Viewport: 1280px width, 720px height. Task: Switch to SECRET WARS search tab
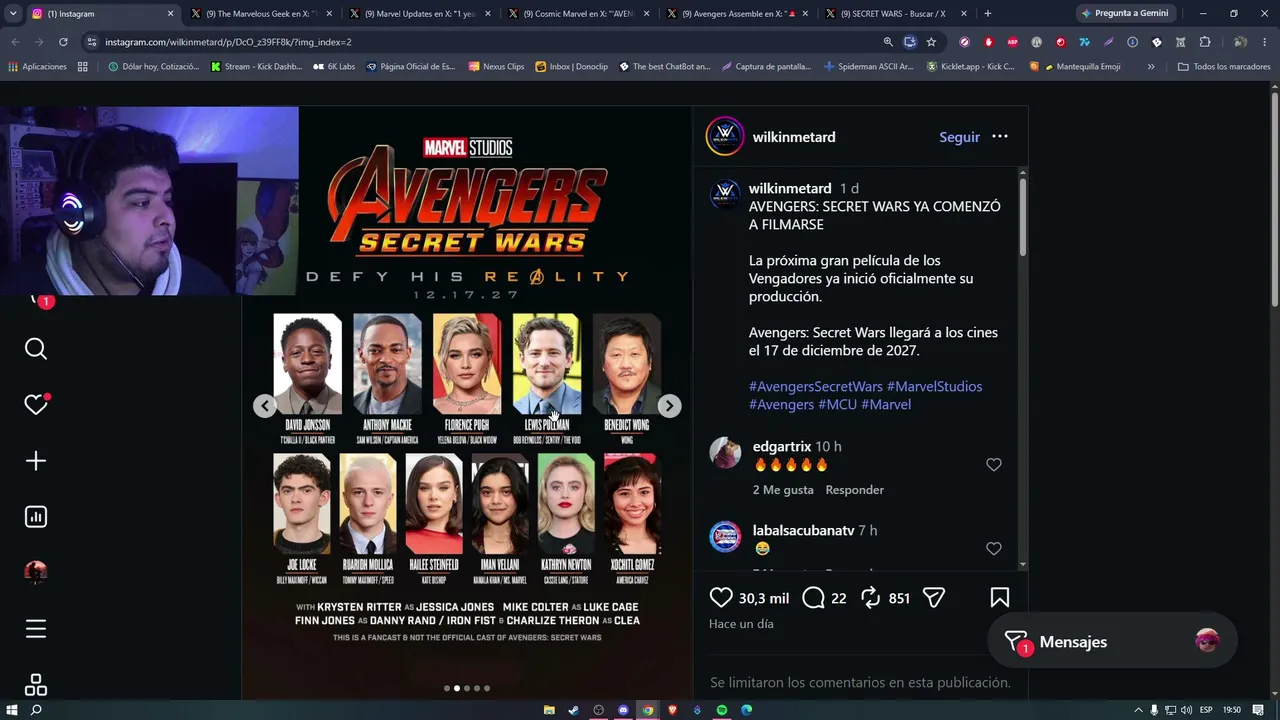tap(895, 14)
